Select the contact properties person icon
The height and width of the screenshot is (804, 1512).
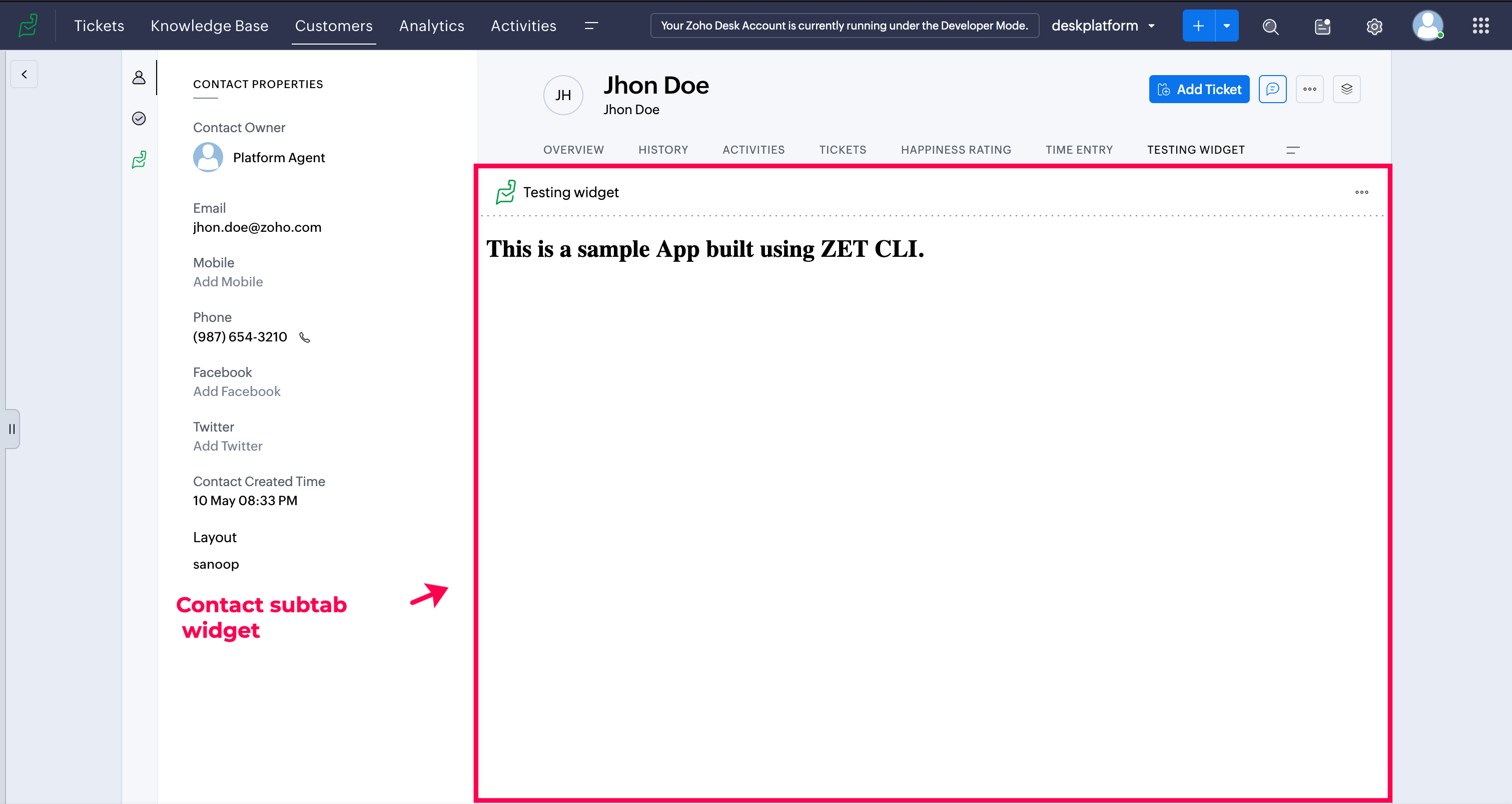click(139, 77)
